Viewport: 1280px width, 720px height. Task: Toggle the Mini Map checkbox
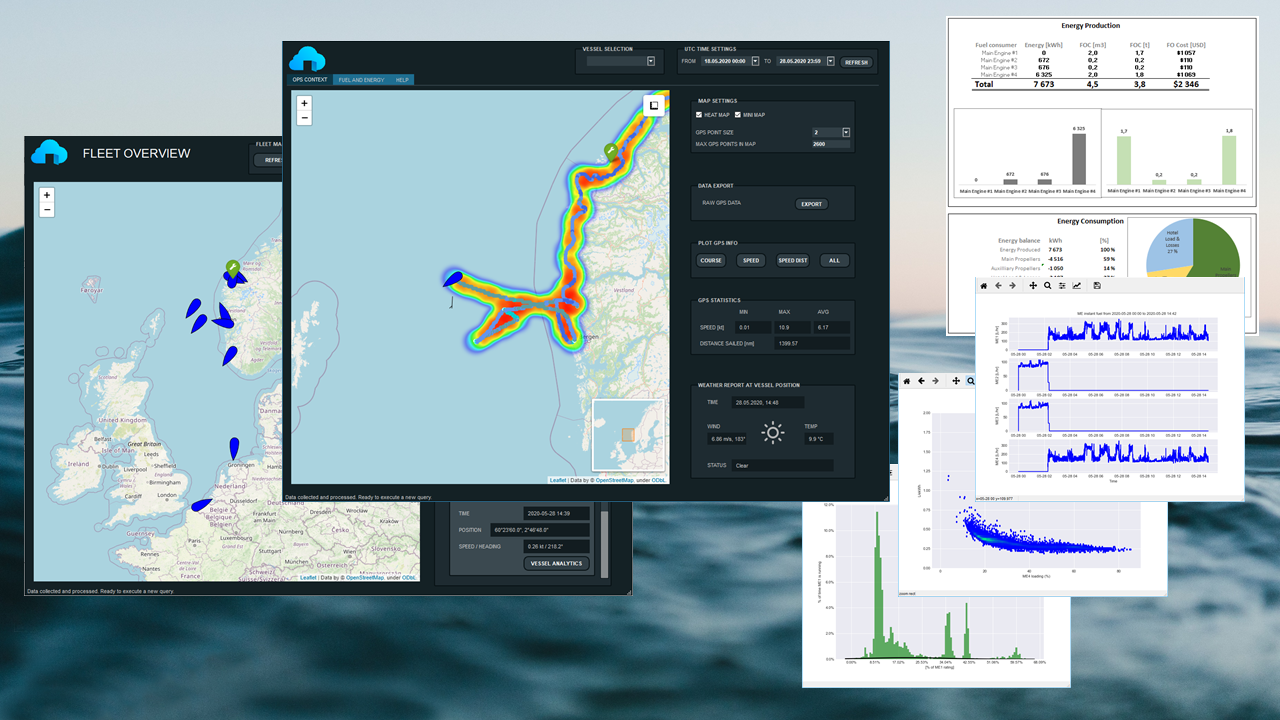(x=738, y=115)
